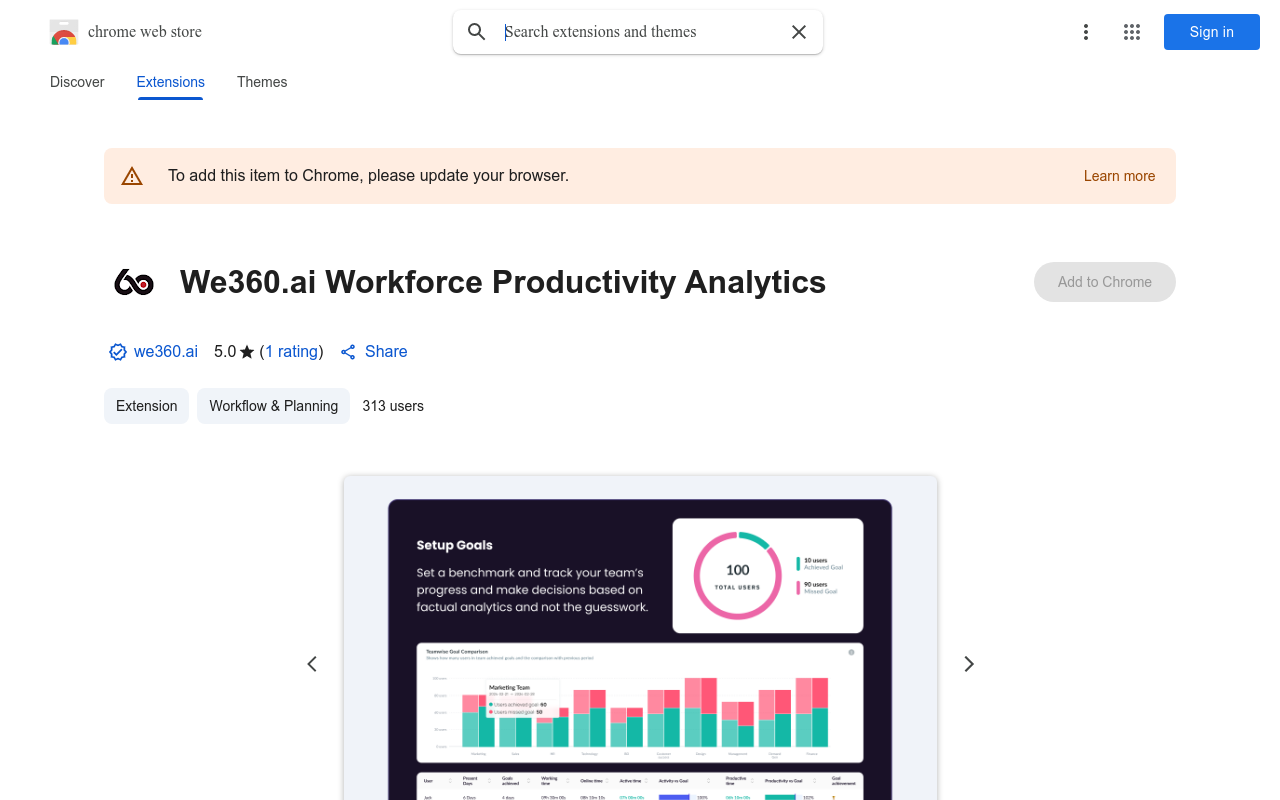Click the Share icon

(x=348, y=352)
